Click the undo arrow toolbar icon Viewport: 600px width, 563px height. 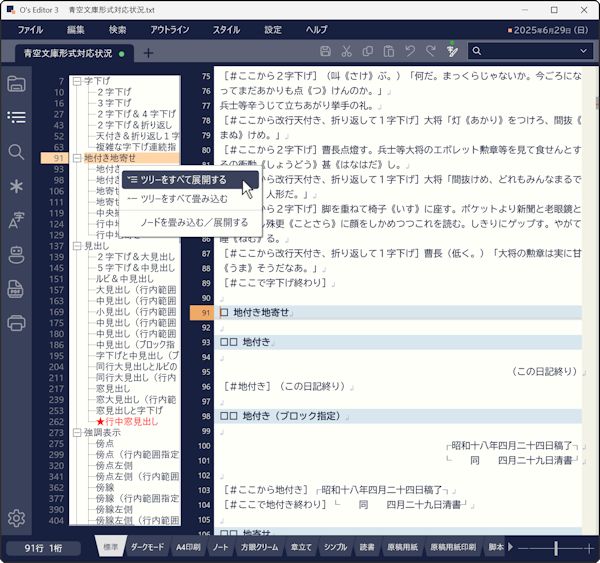[410, 51]
